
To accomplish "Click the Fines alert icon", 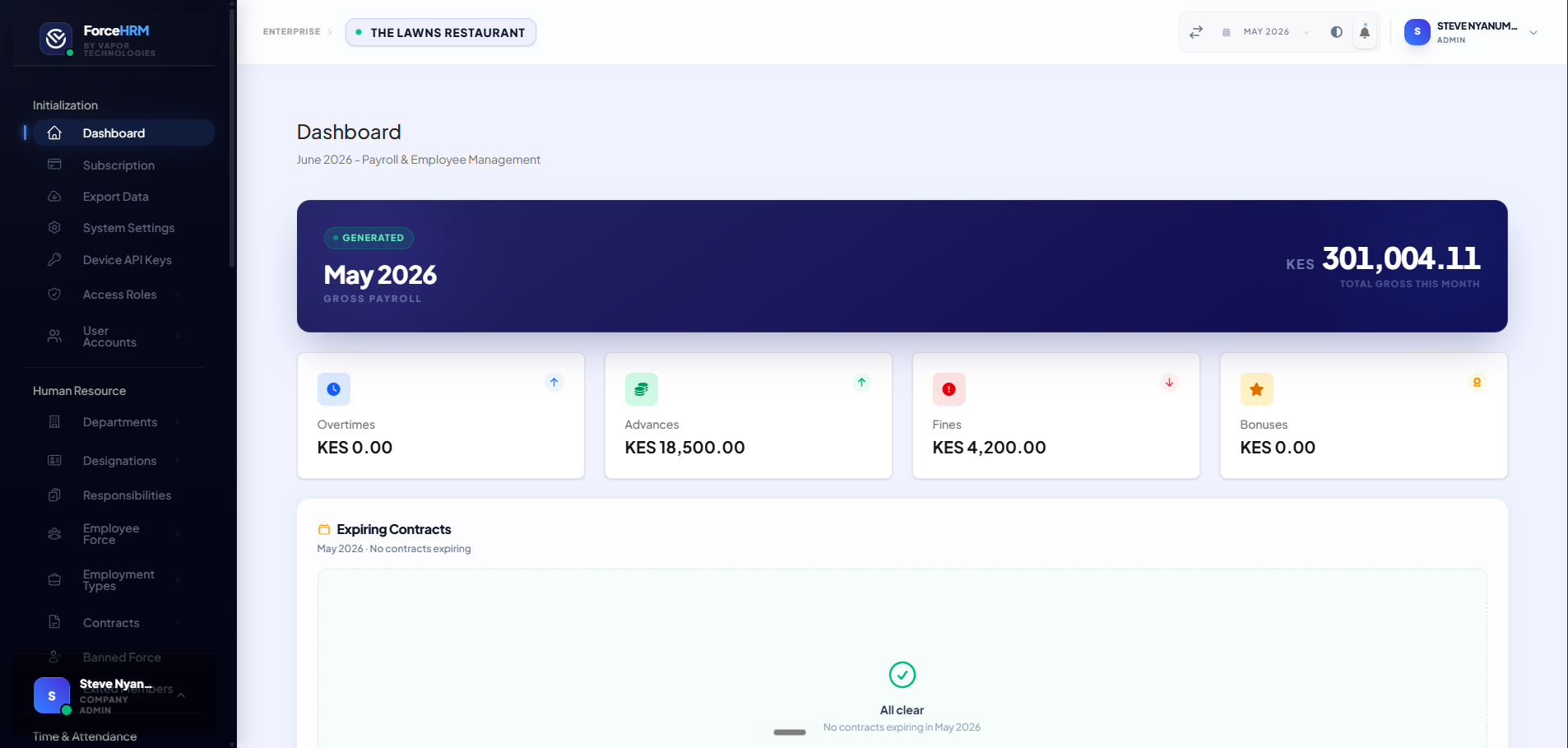I will click(x=949, y=389).
